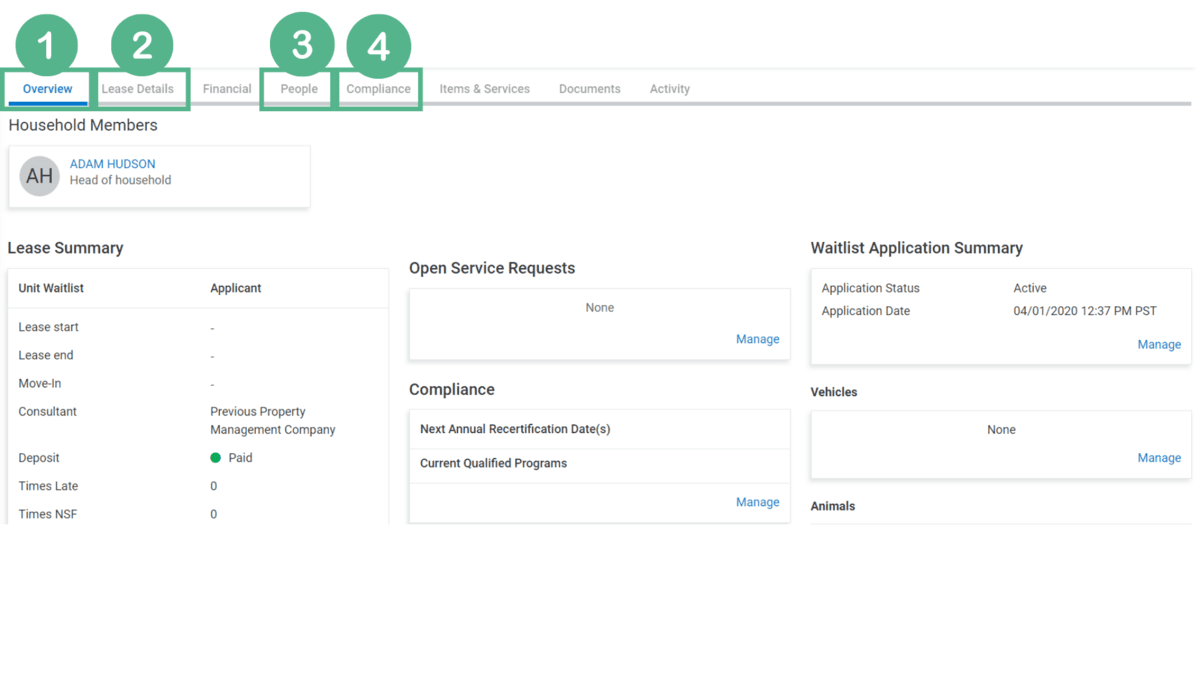The width and height of the screenshot is (1200, 675).
Task: Click the 'Lease end' label
Action: pyautogui.click(x=46, y=355)
